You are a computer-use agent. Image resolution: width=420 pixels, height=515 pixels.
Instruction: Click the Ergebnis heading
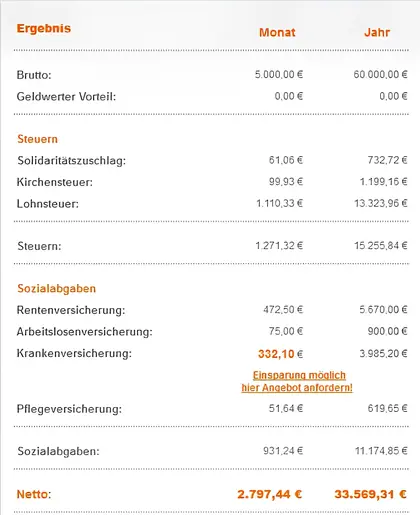pos(44,28)
